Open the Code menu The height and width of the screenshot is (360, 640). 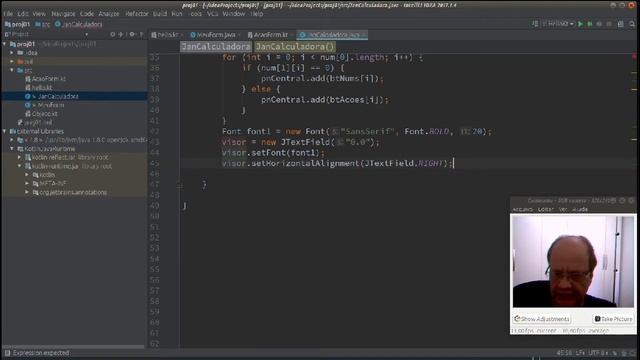click(87, 14)
